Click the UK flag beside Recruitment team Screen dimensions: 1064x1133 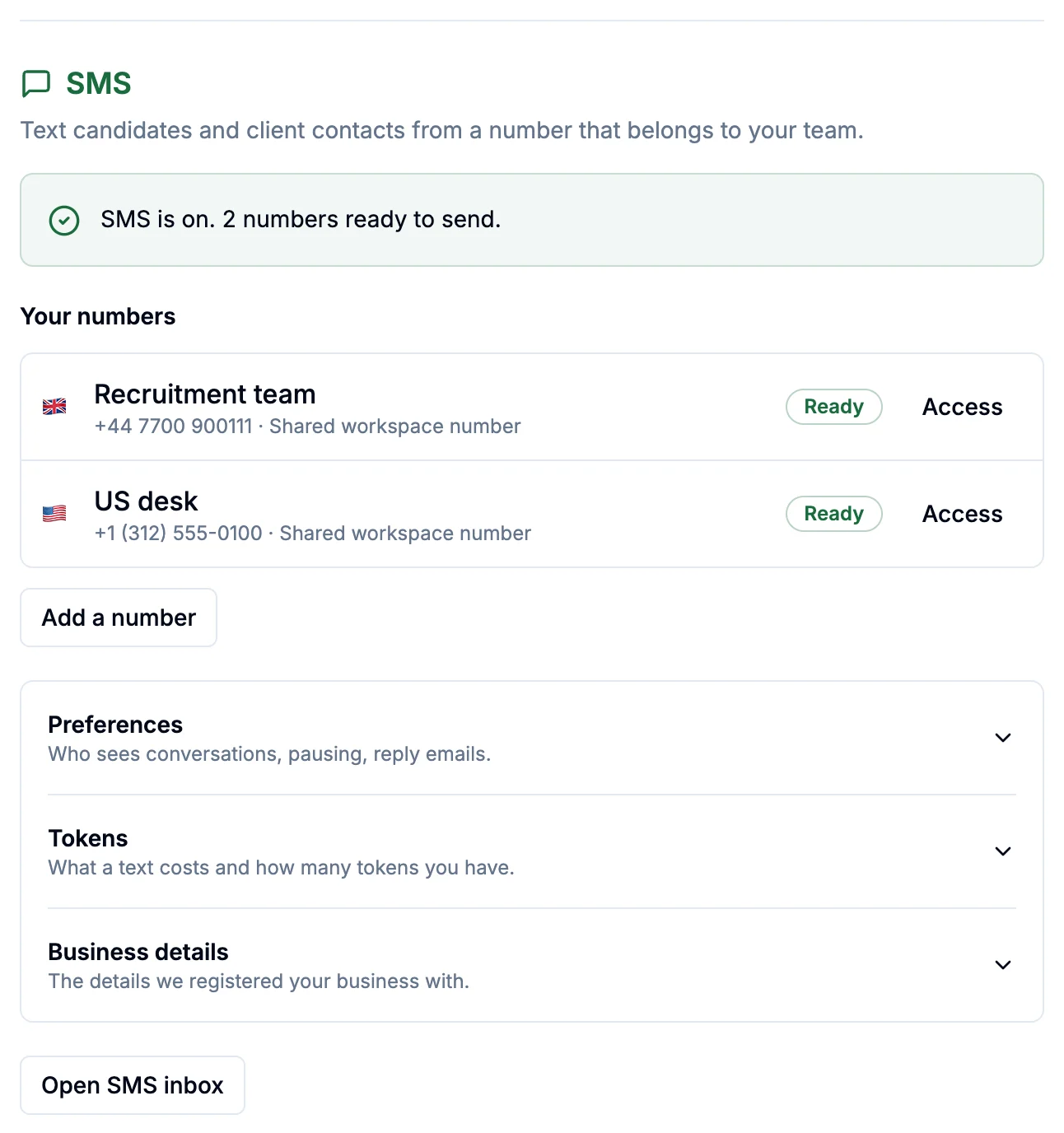[x=54, y=407]
